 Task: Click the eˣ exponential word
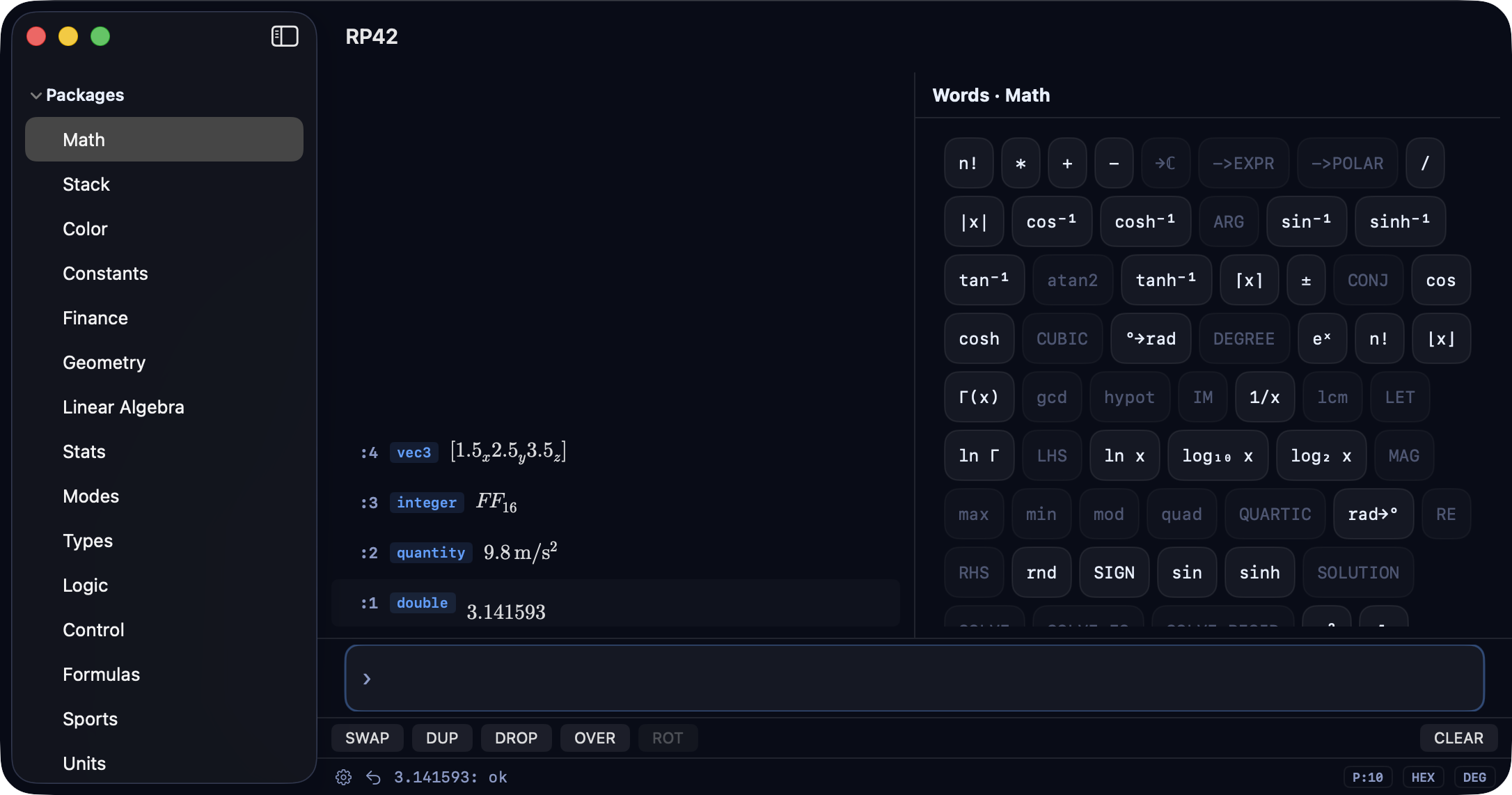tap(1323, 338)
